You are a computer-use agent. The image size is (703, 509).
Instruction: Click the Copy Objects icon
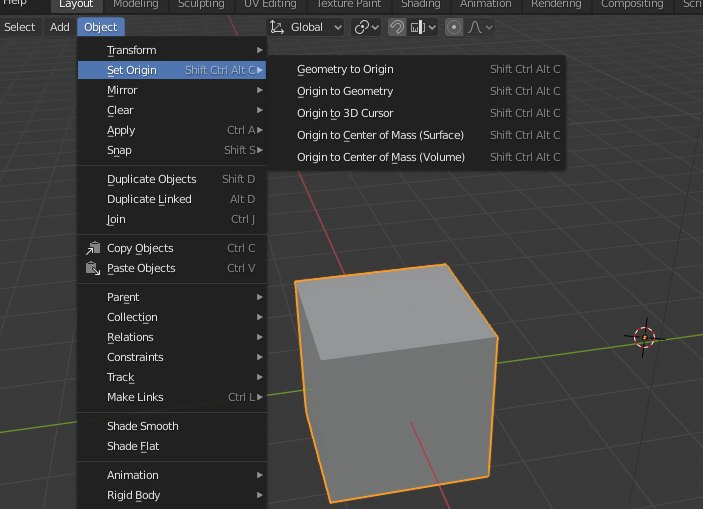click(x=93, y=248)
